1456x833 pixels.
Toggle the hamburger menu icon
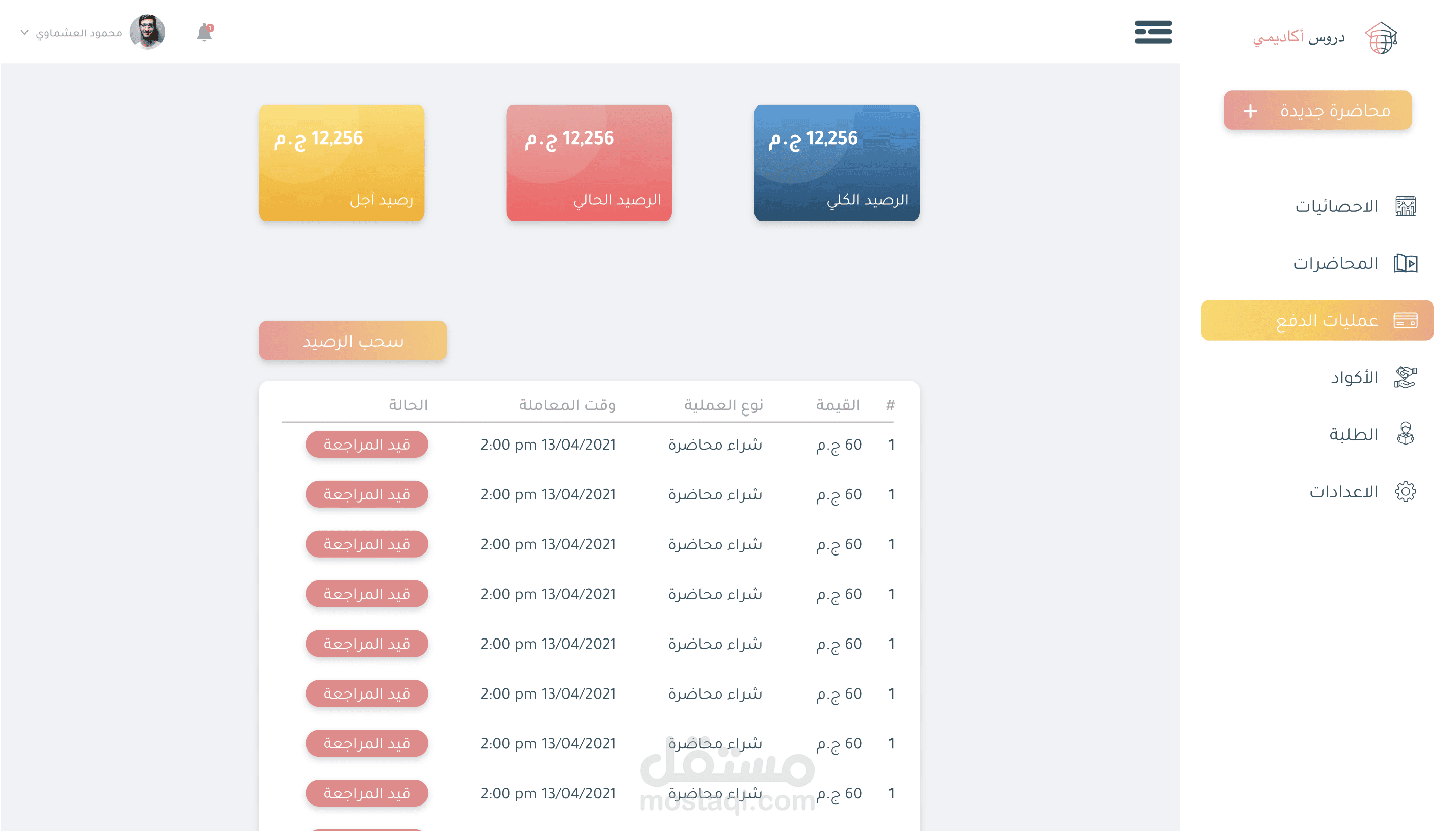[x=1153, y=32]
